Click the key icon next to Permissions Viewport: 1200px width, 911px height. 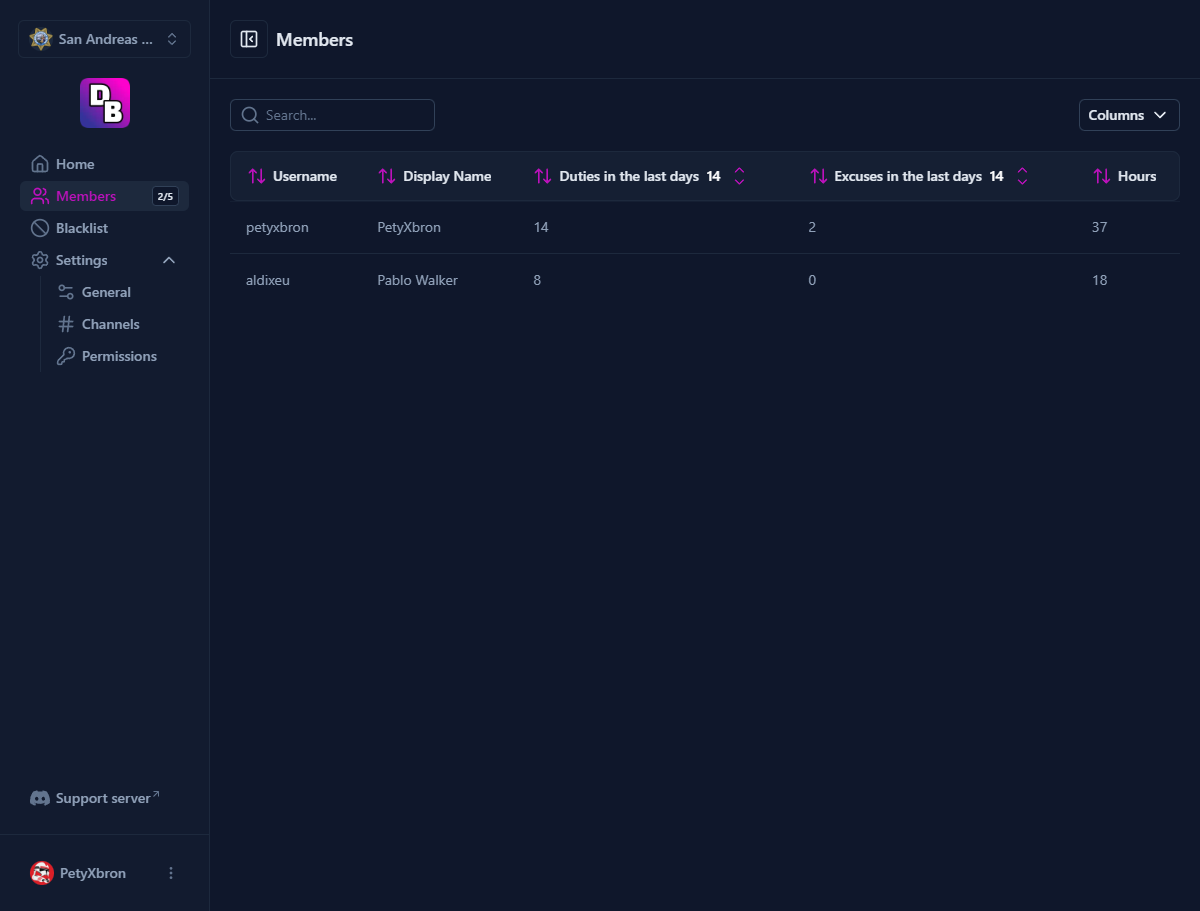[x=65, y=355]
